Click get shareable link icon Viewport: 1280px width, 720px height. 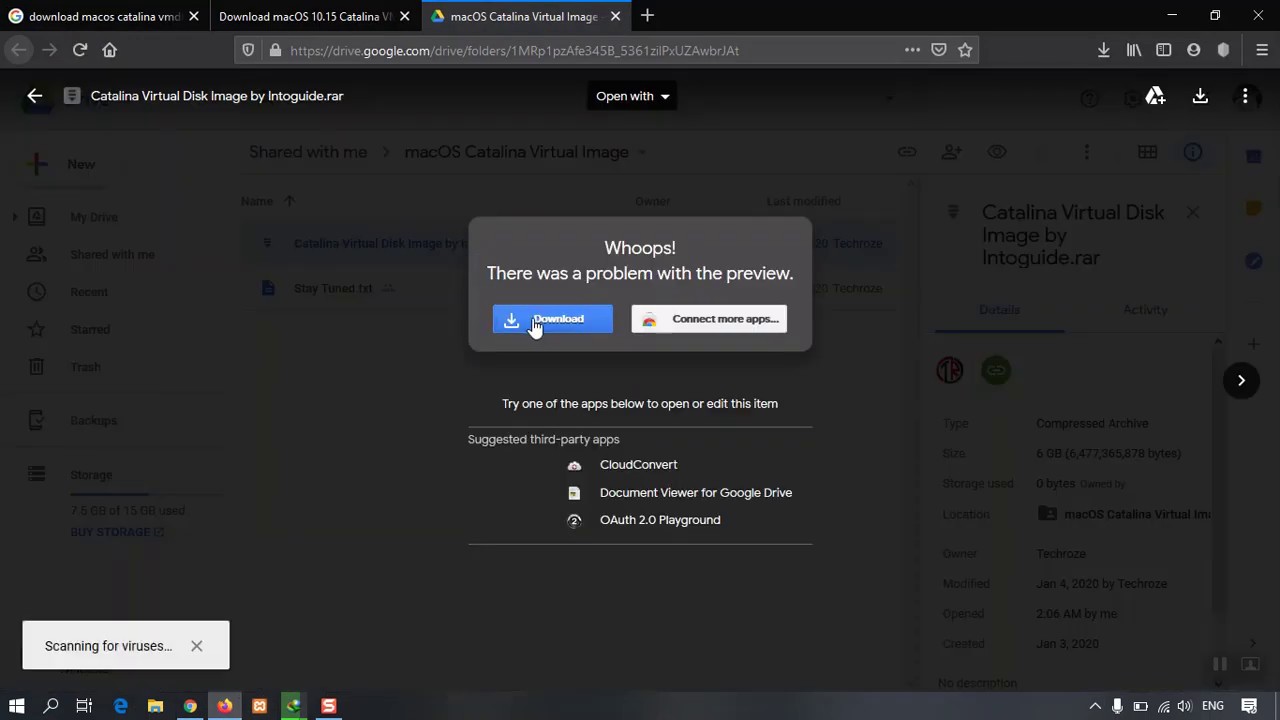pyautogui.click(x=907, y=152)
